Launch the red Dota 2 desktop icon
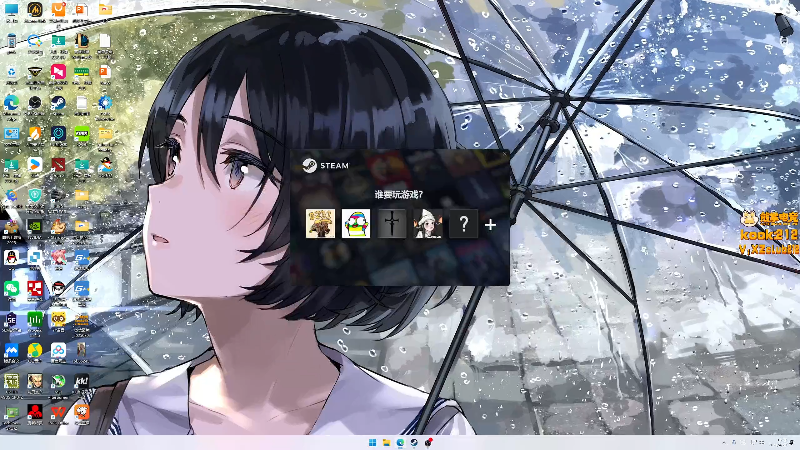The height and width of the screenshot is (450, 800). [58, 164]
